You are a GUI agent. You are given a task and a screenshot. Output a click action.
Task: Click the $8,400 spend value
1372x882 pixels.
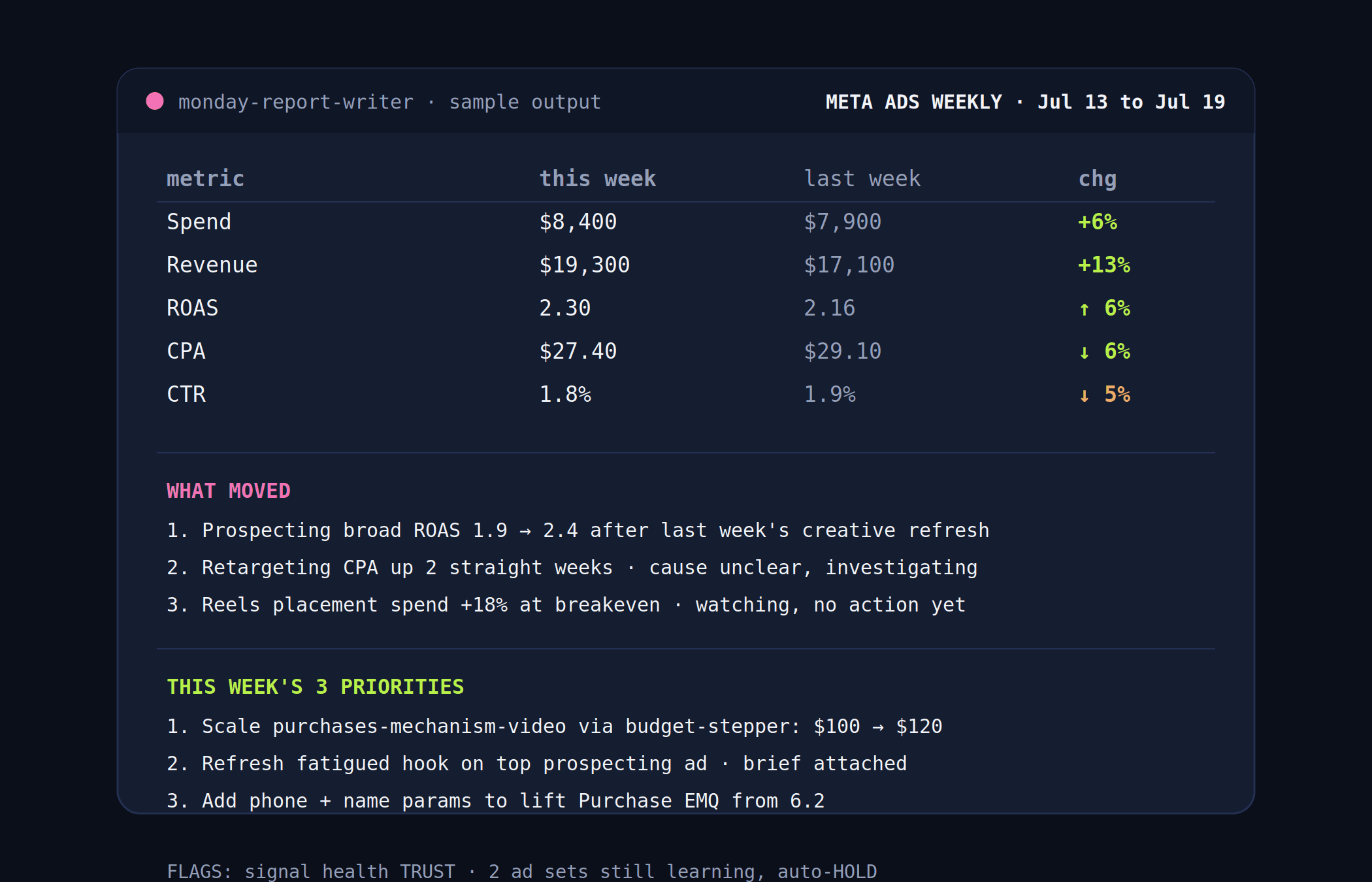pyautogui.click(x=578, y=222)
